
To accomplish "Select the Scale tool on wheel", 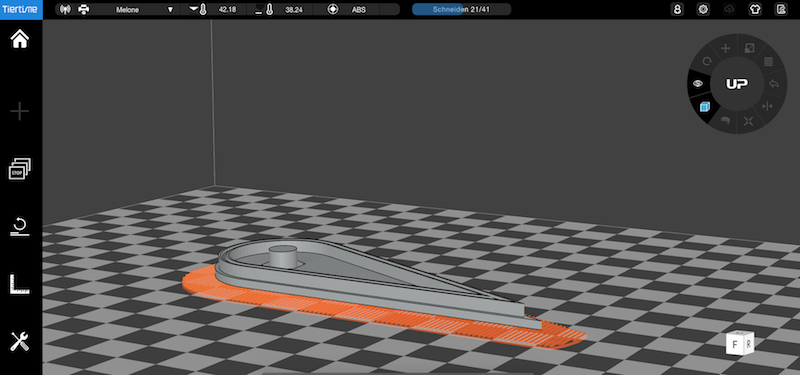I will point(749,48).
